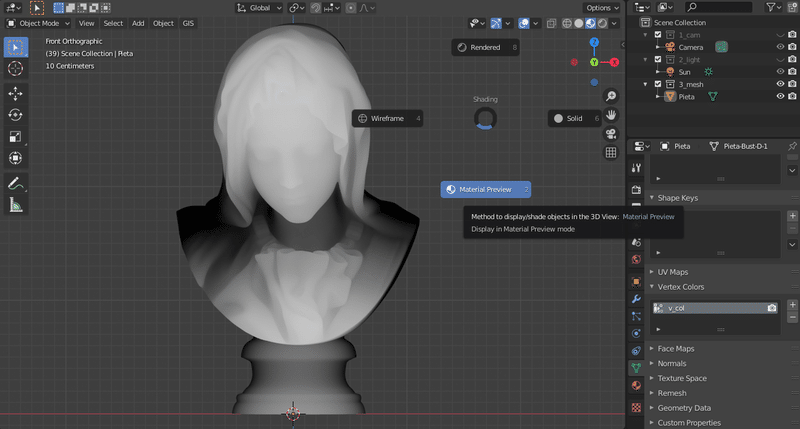The height and width of the screenshot is (429, 800).
Task: Select the Select Box tool
Action: pos(16,47)
